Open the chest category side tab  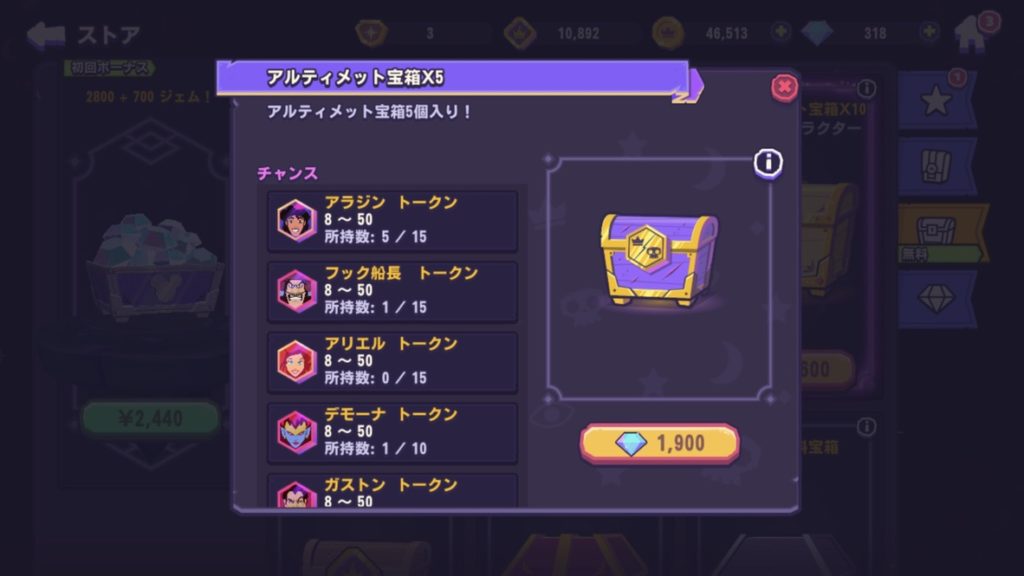[x=936, y=167]
